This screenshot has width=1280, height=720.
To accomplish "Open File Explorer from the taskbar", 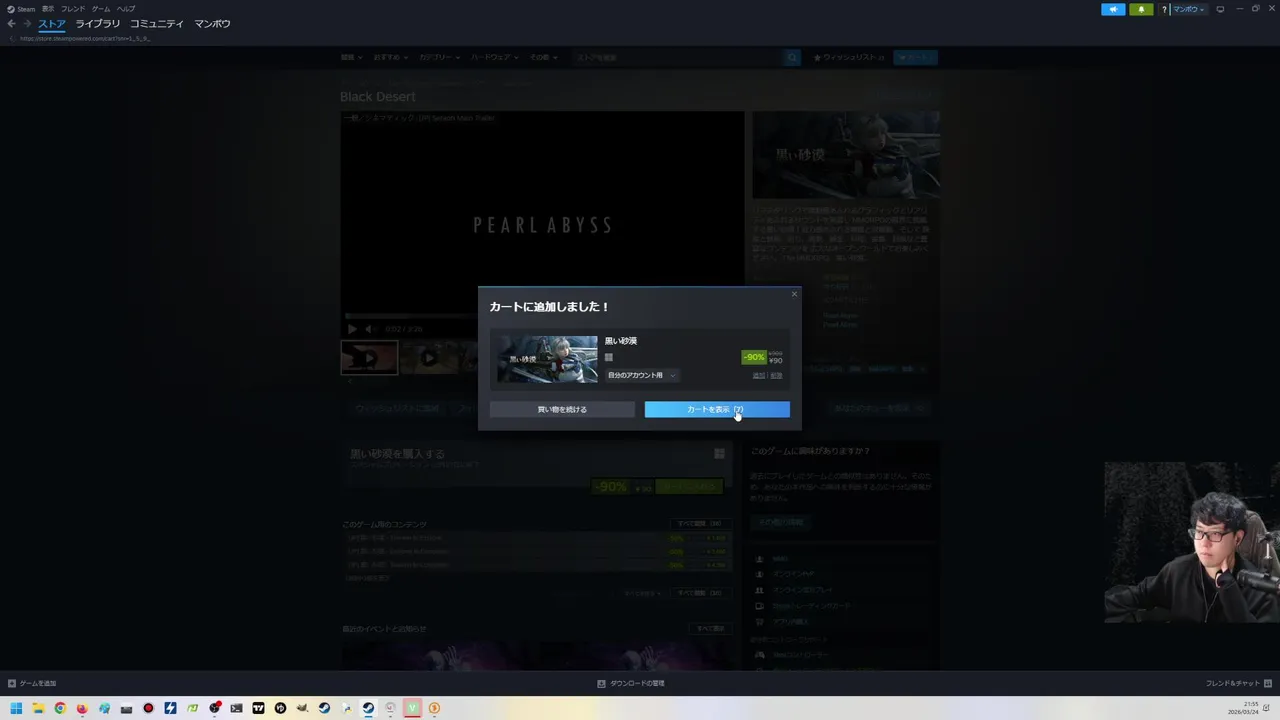I will pyautogui.click(x=38, y=709).
